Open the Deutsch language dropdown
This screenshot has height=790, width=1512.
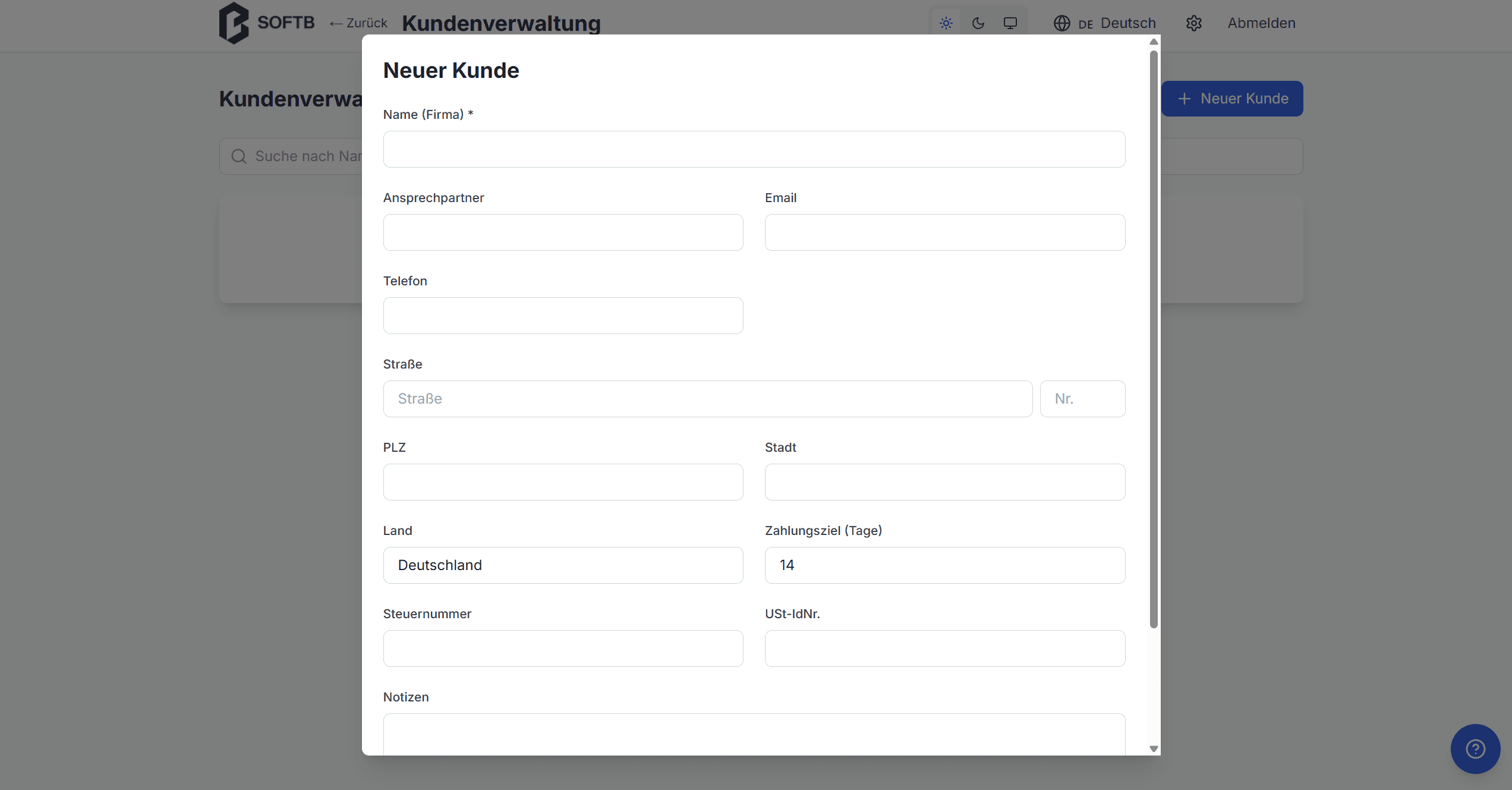[x=1127, y=23]
